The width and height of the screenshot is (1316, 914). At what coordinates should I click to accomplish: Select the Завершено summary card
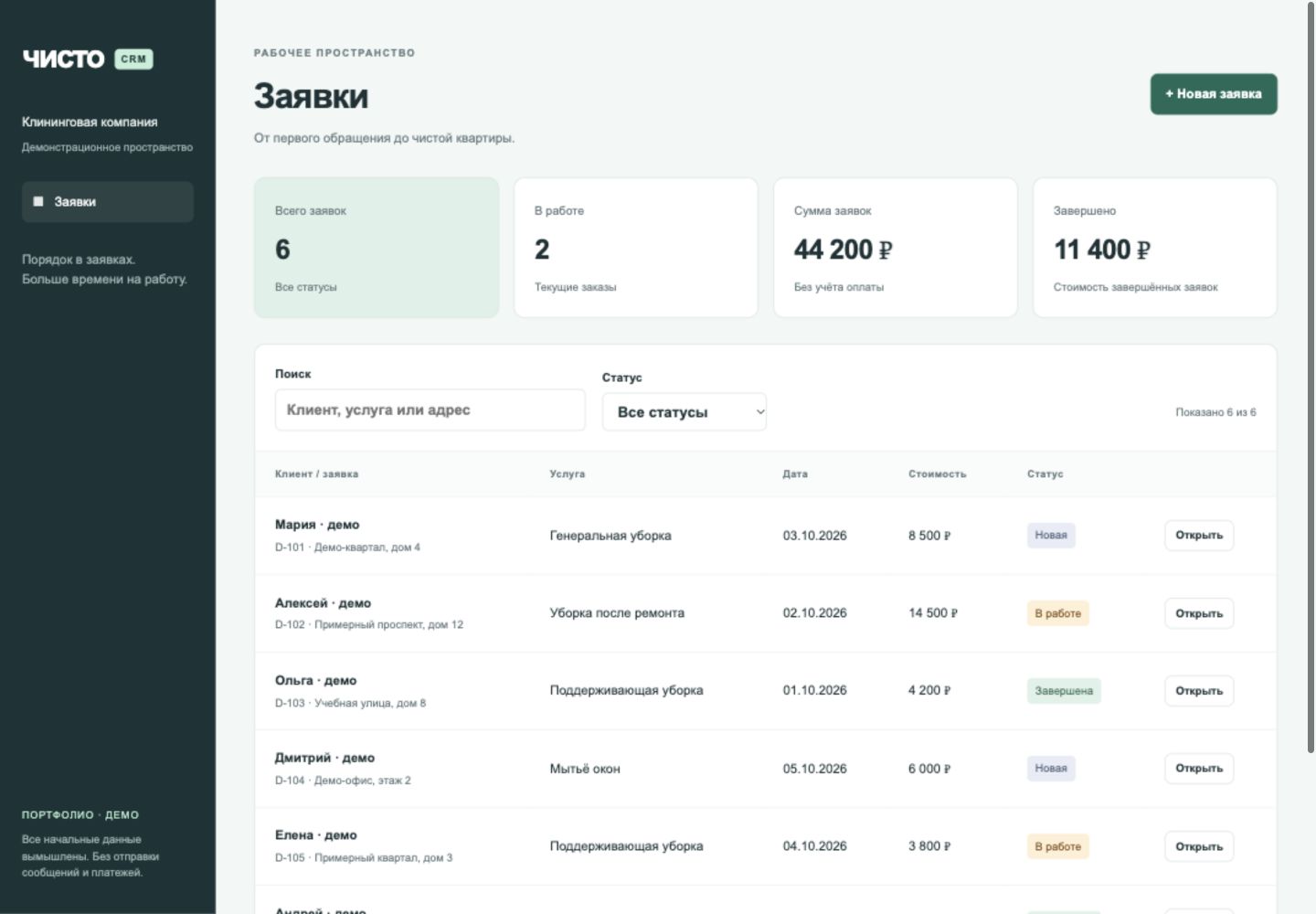(1155, 248)
